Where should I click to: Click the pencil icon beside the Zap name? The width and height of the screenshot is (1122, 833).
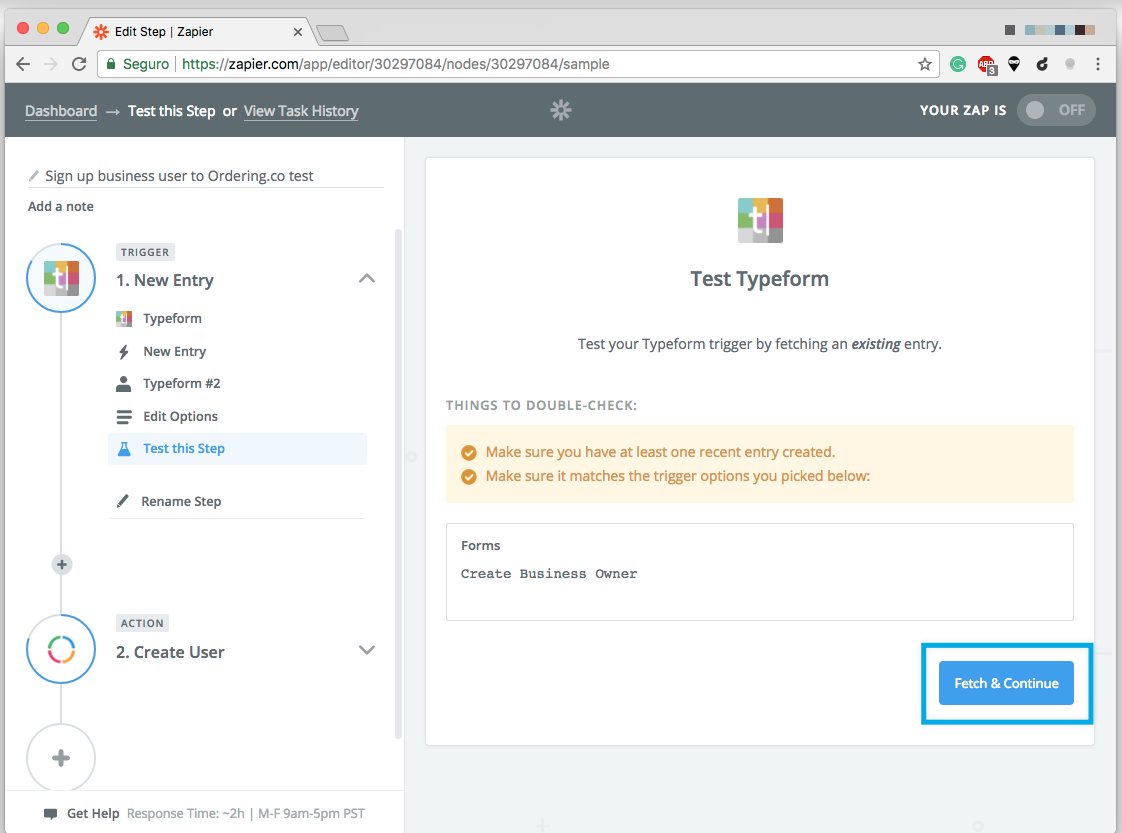coord(33,176)
